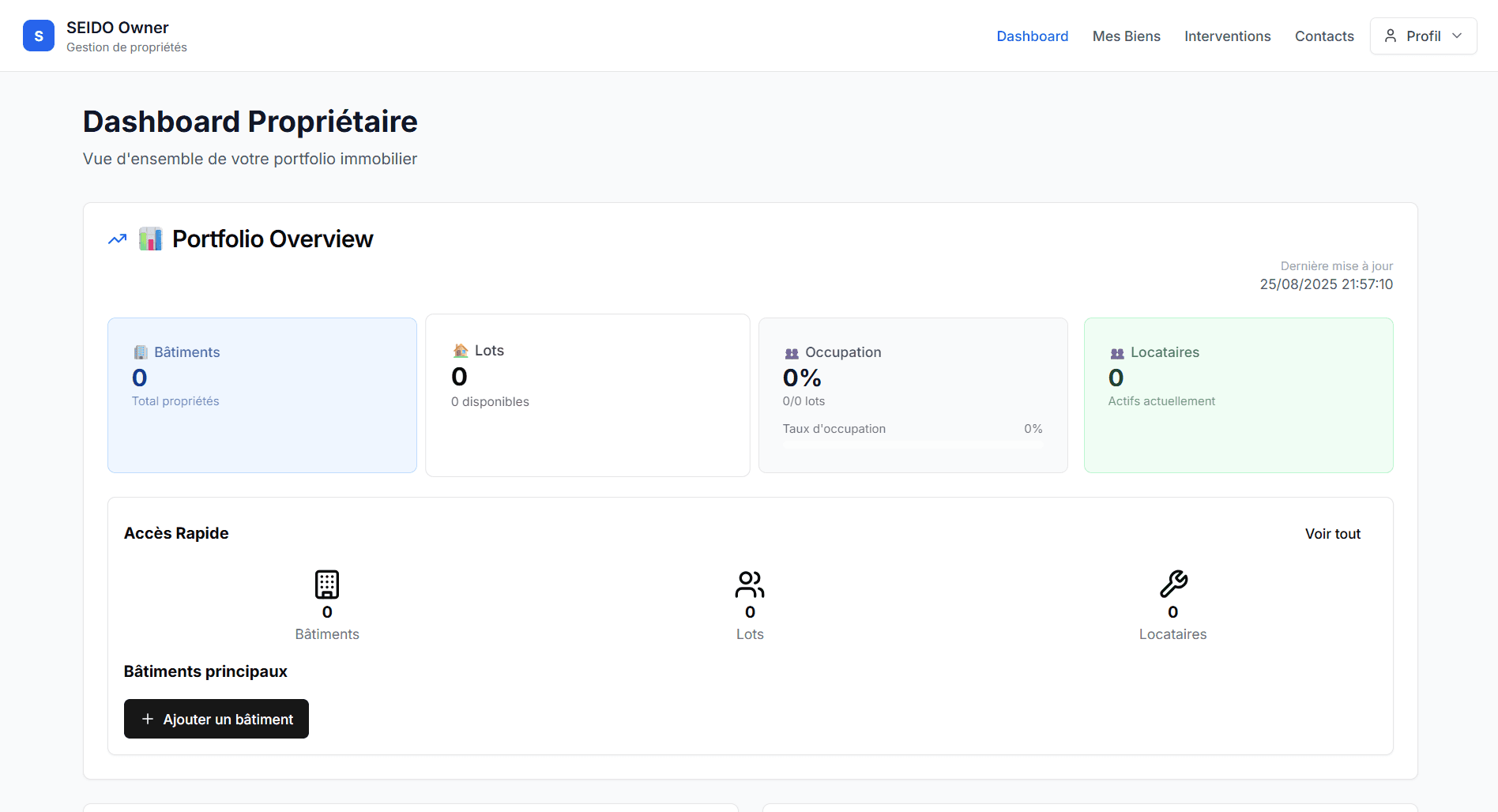Click the bar chart icon in Portfolio Overview

pyautogui.click(x=150, y=239)
